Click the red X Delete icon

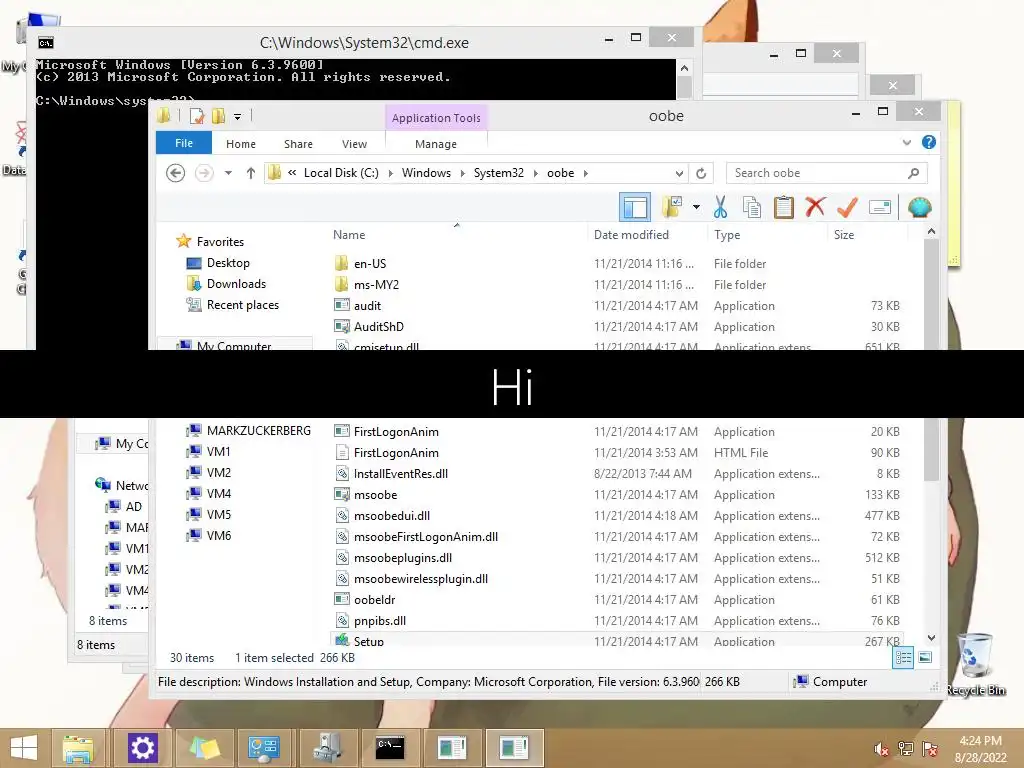(815, 207)
